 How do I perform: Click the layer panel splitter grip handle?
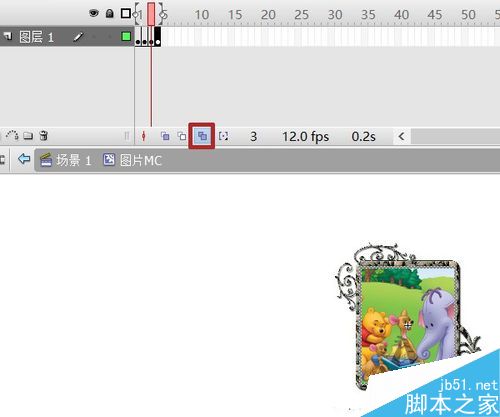pyautogui.click(x=127, y=136)
